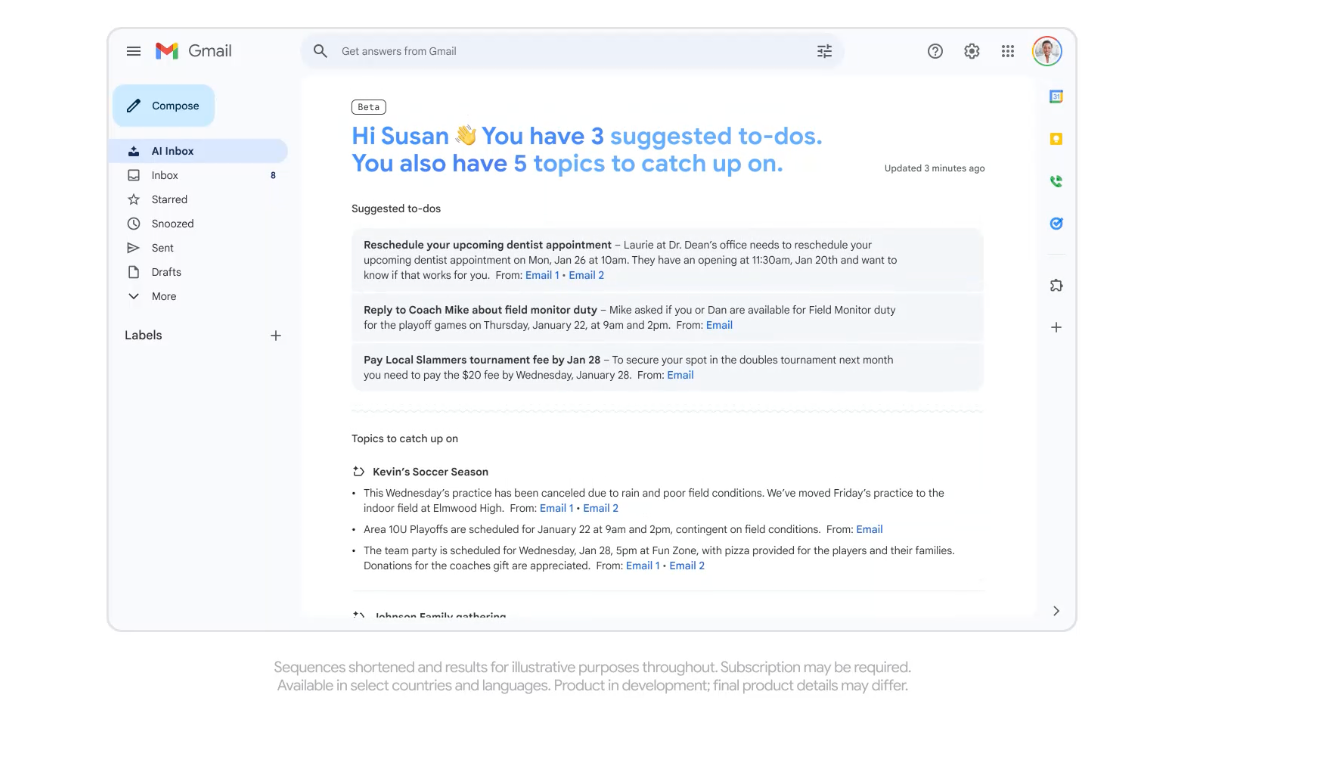
Task: Click the Gmail logo
Action: pos(194,51)
